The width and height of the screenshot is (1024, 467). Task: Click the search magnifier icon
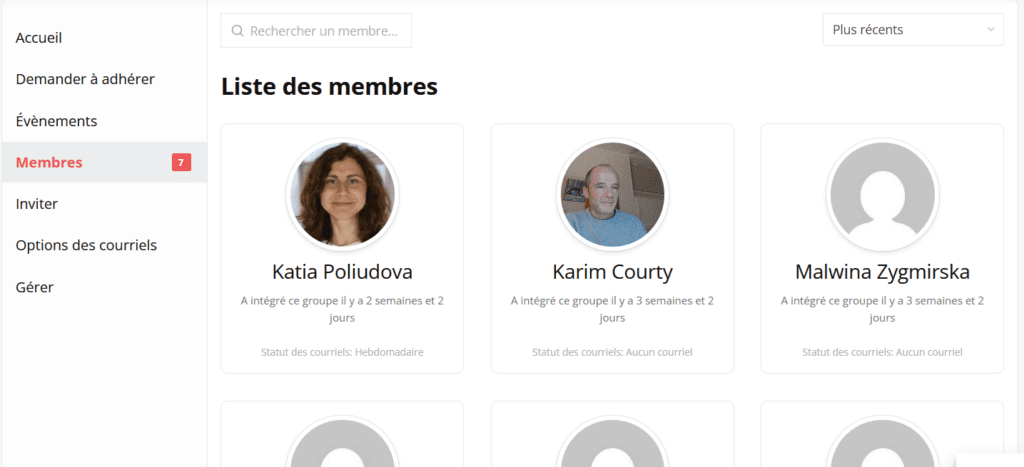(x=238, y=31)
